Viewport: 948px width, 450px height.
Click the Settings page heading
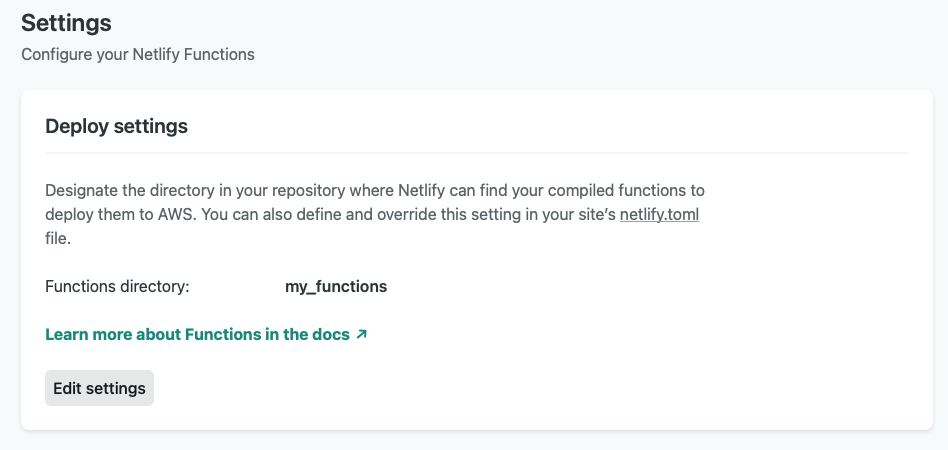click(66, 22)
